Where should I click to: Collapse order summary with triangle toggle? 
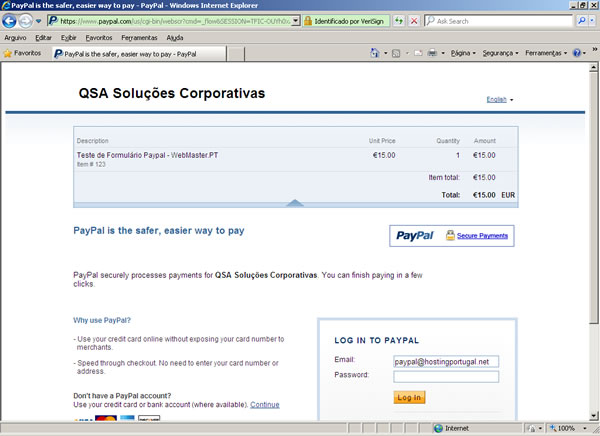pyautogui.click(x=295, y=203)
